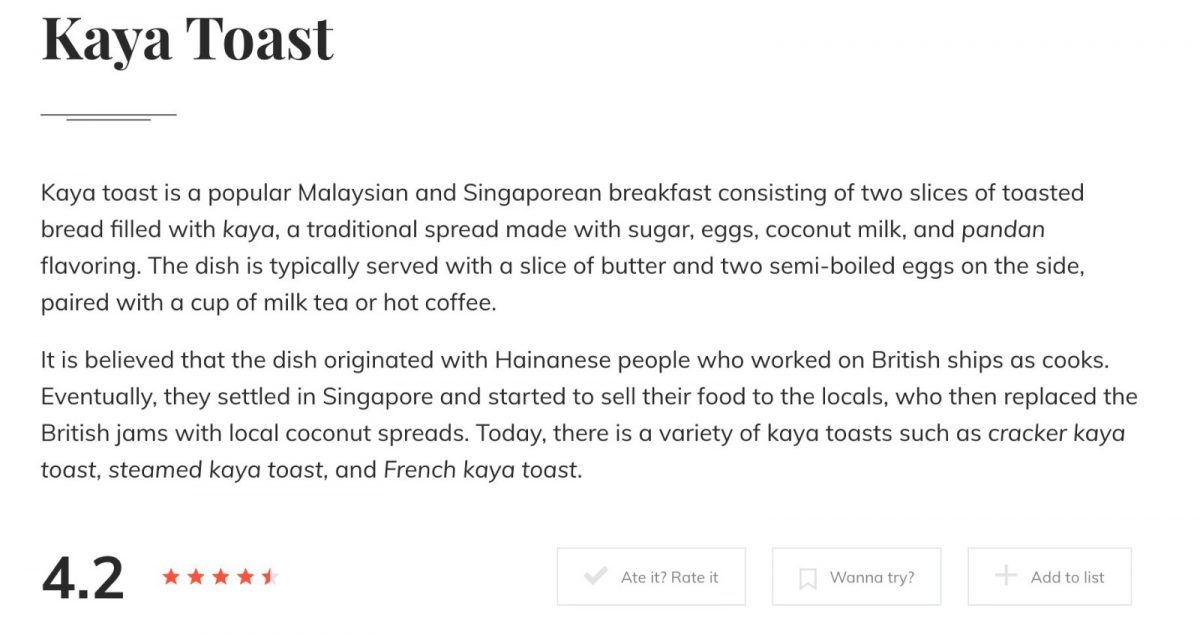The width and height of the screenshot is (1200, 635).
Task: Click the italic "cracker kaya" text
Action: (1056, 434)
